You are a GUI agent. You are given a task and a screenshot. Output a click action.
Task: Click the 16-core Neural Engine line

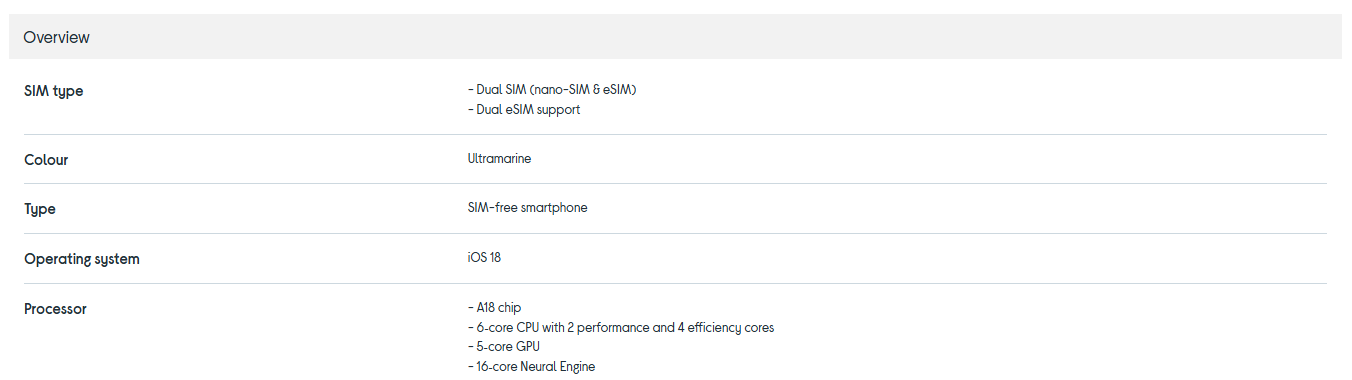coord(531,367)
